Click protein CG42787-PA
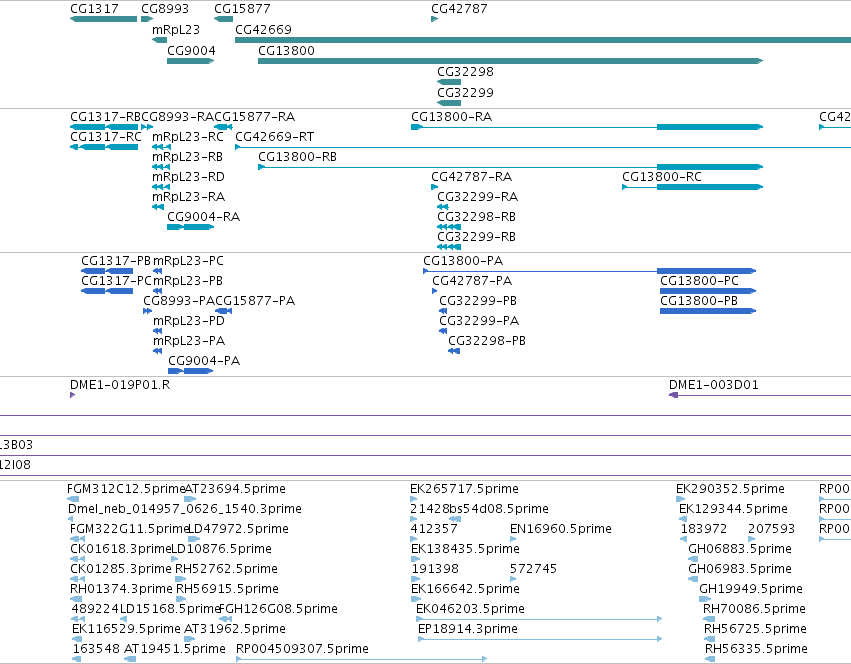This screenshot has width=851, height=664. [472, 281]
